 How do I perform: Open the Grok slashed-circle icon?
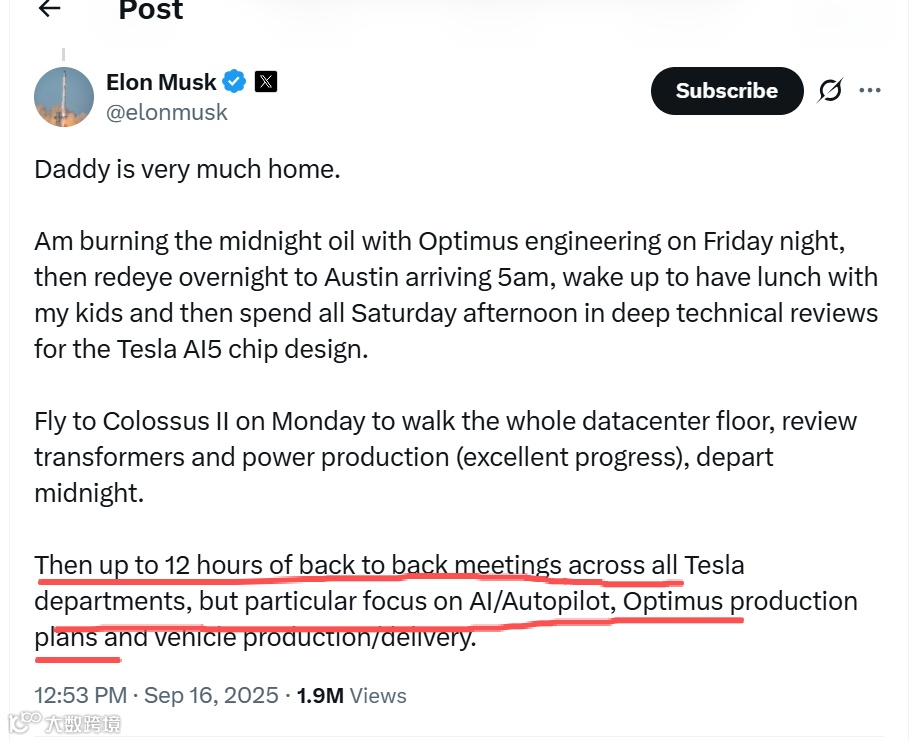[x=830, y=91]
